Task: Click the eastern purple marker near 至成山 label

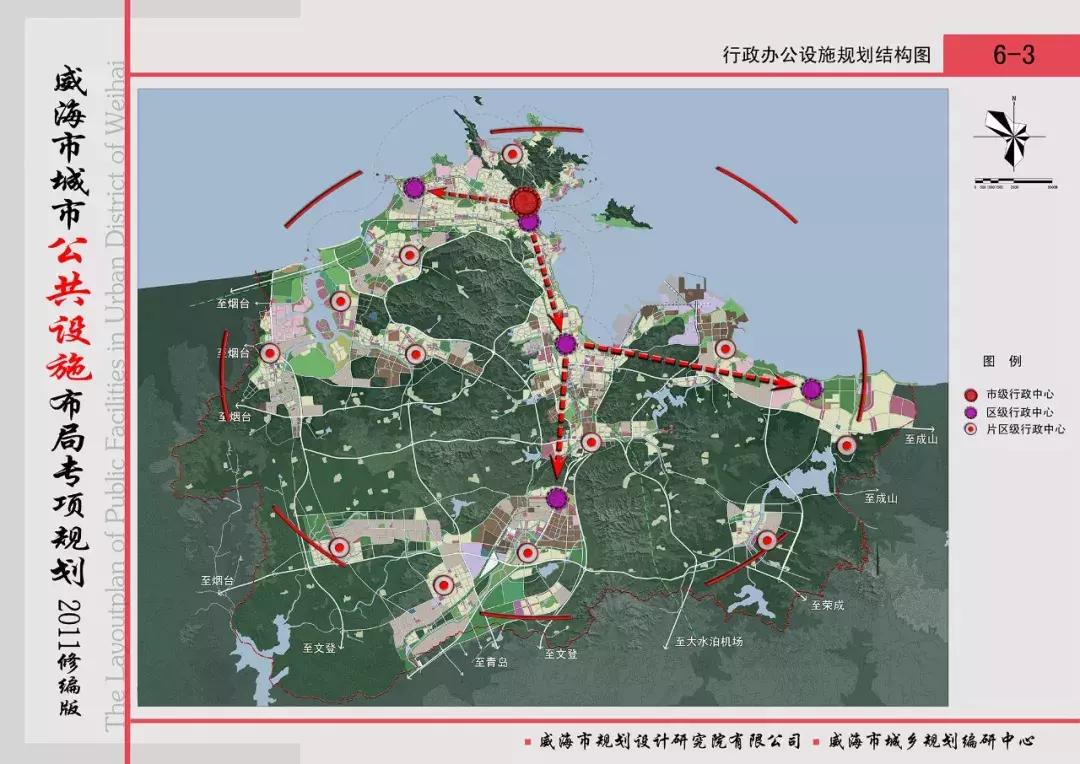Action: click(811, 390)
